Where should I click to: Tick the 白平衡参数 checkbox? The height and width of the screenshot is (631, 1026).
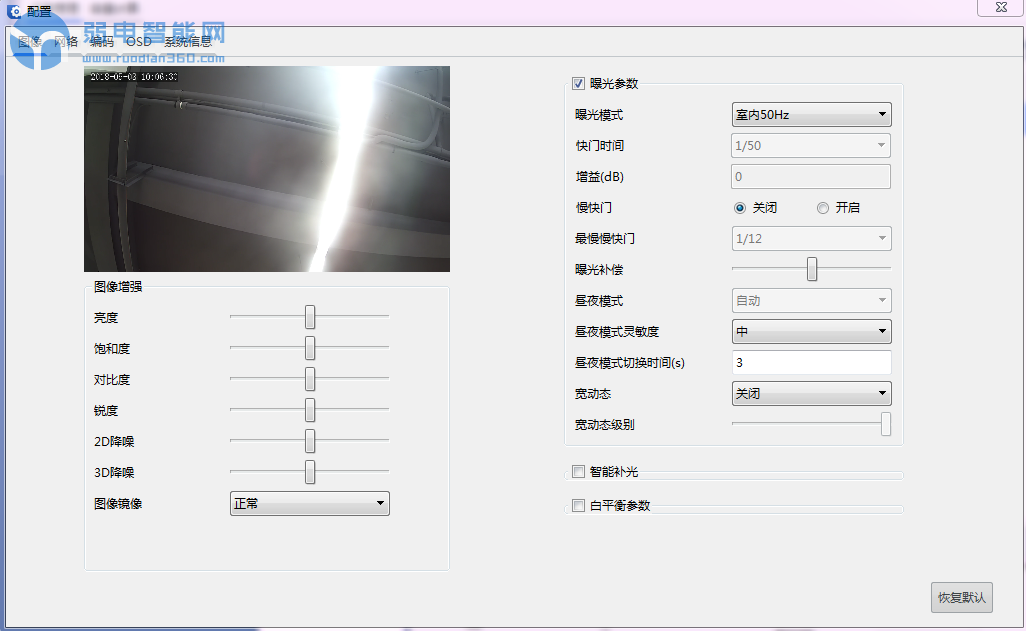coord(578,506)
